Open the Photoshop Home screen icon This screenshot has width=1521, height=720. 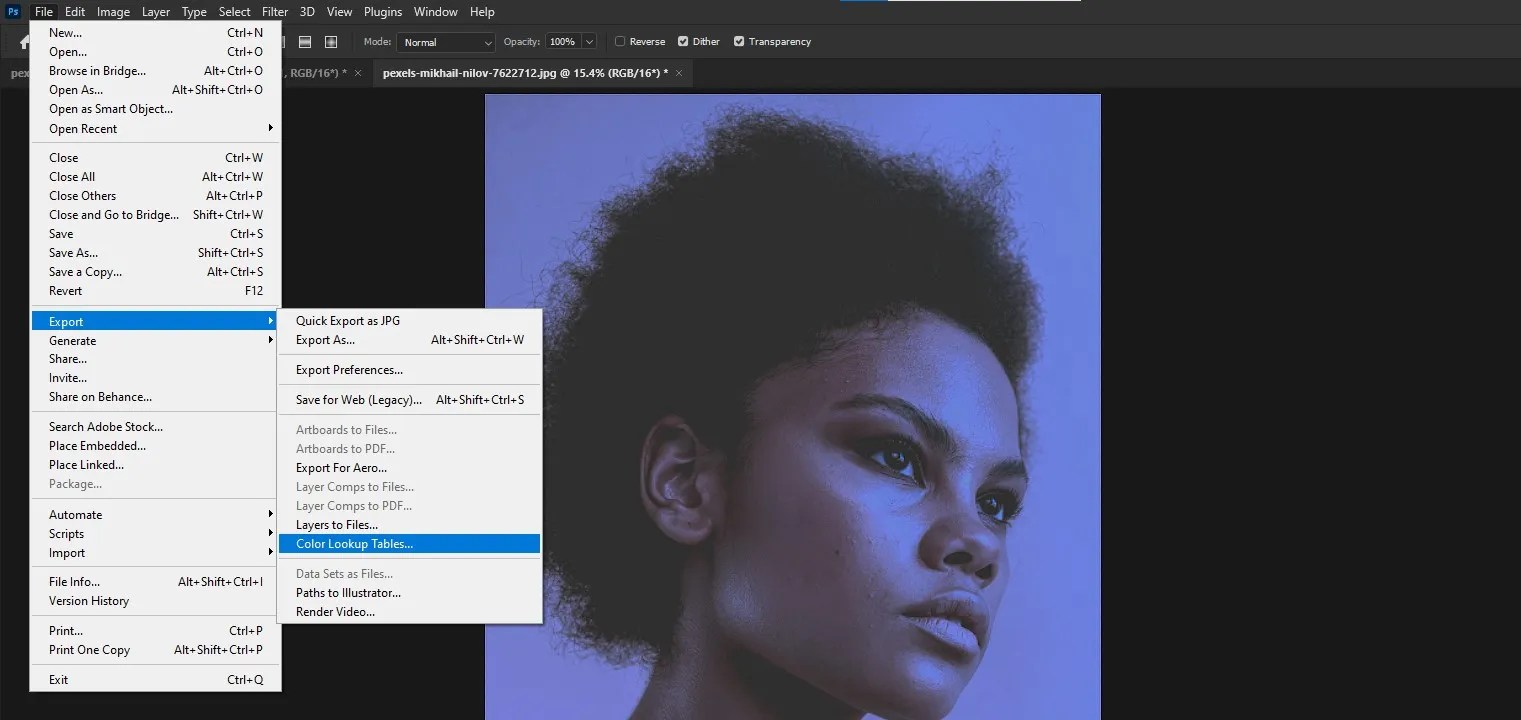pos(22,42)
